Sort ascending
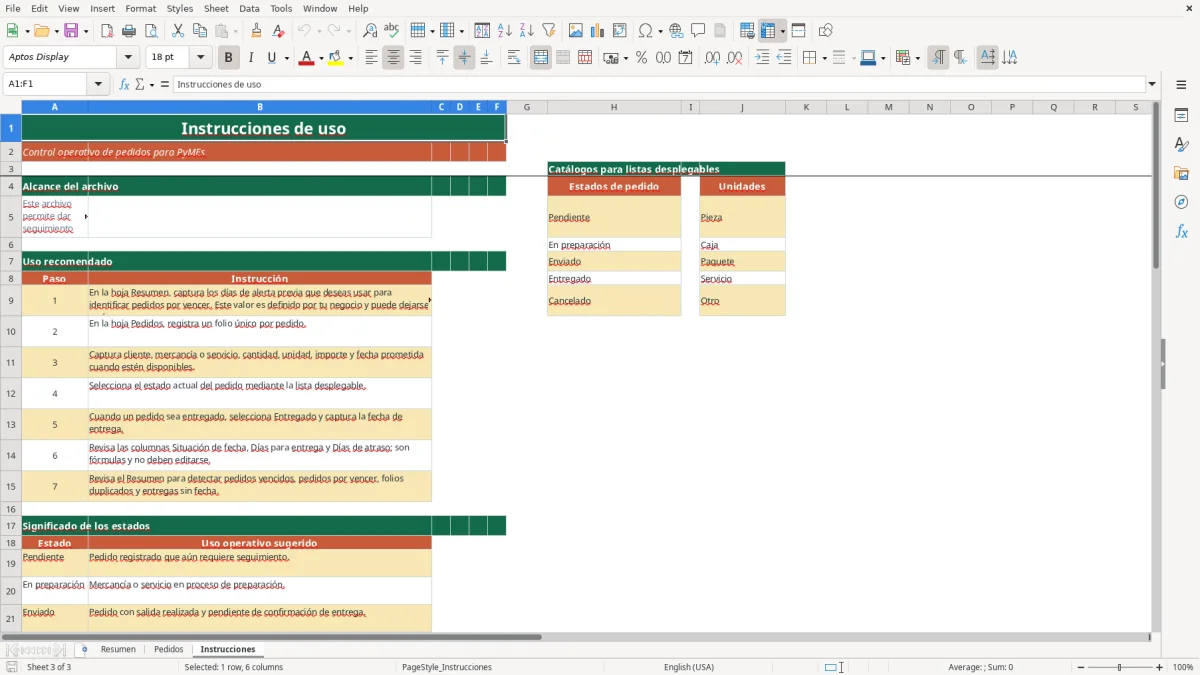 tap(505, 31)
